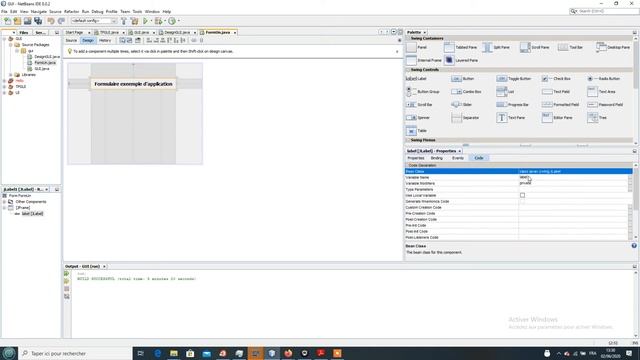Image resolution: width=640 pixels, height=360 pixels.
Task: Pick the Desktop Pane palette component
Action: pyautogui.click(x=613, y=47)
